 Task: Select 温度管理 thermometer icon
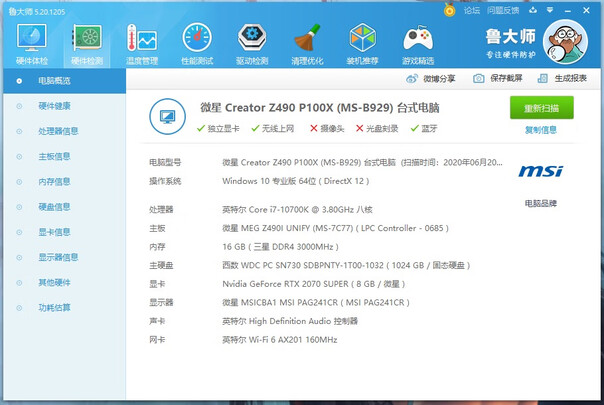[141, 42]
